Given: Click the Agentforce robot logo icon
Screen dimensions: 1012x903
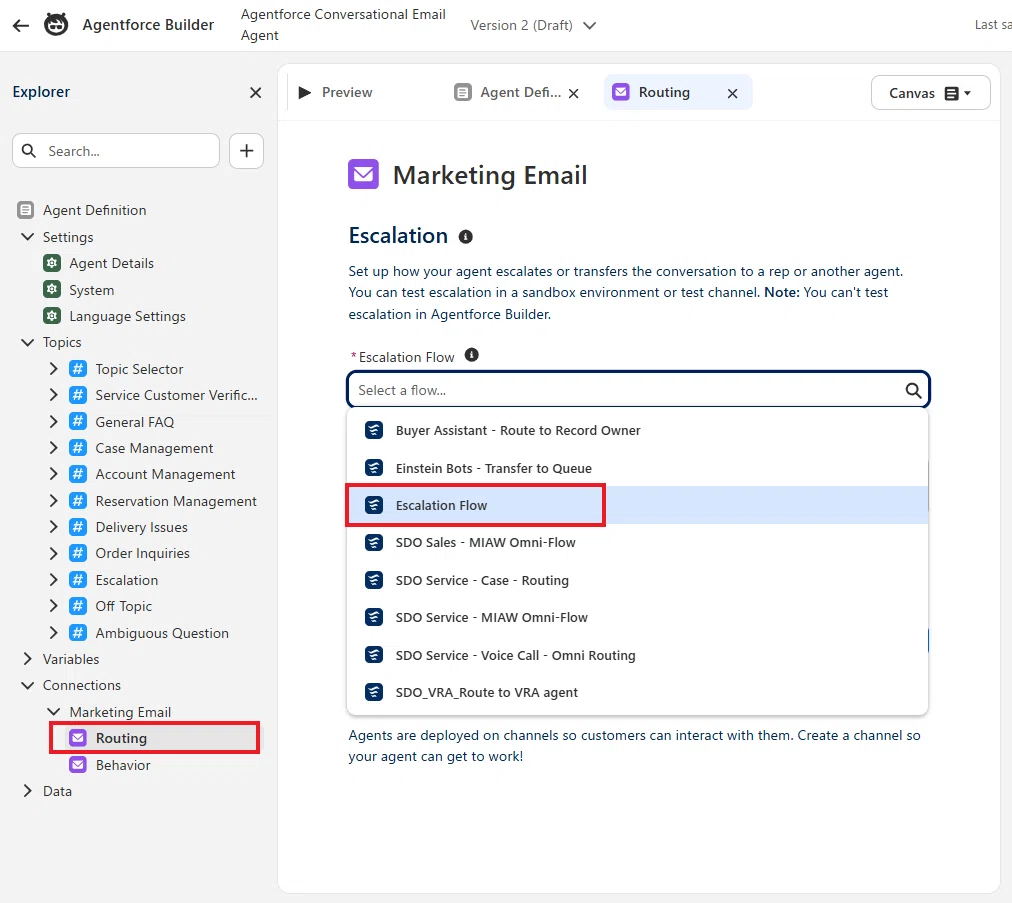Looking at the screenshot, I should click(x=56, y=25).
